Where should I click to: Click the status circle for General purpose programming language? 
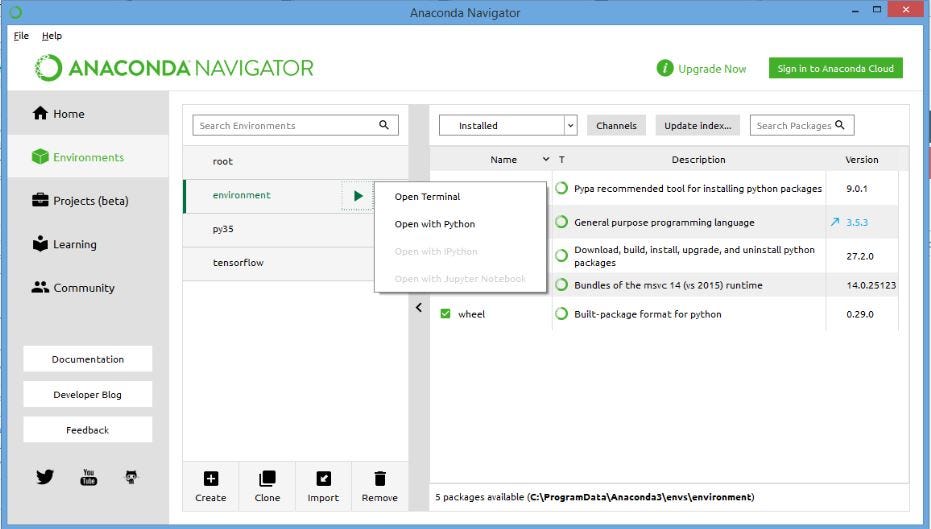point(561,222)
